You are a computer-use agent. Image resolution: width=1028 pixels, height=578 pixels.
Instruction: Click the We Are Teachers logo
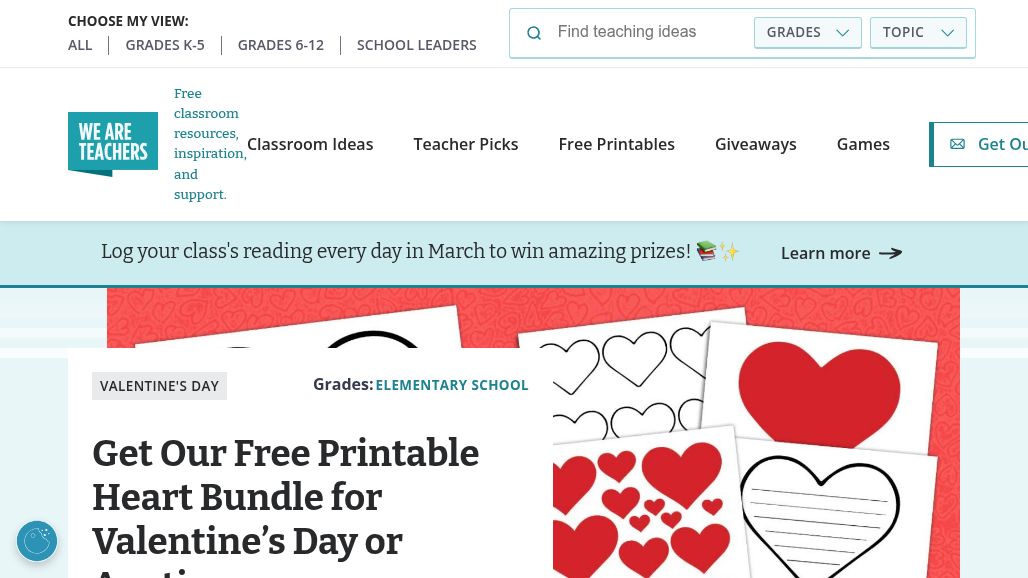tap(113, 144)
